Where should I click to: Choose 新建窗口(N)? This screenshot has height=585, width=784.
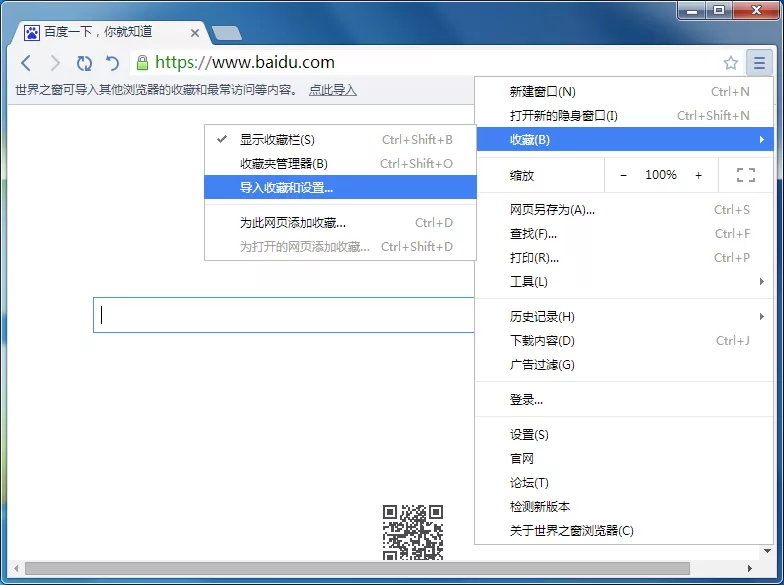(x=625, y=92)
